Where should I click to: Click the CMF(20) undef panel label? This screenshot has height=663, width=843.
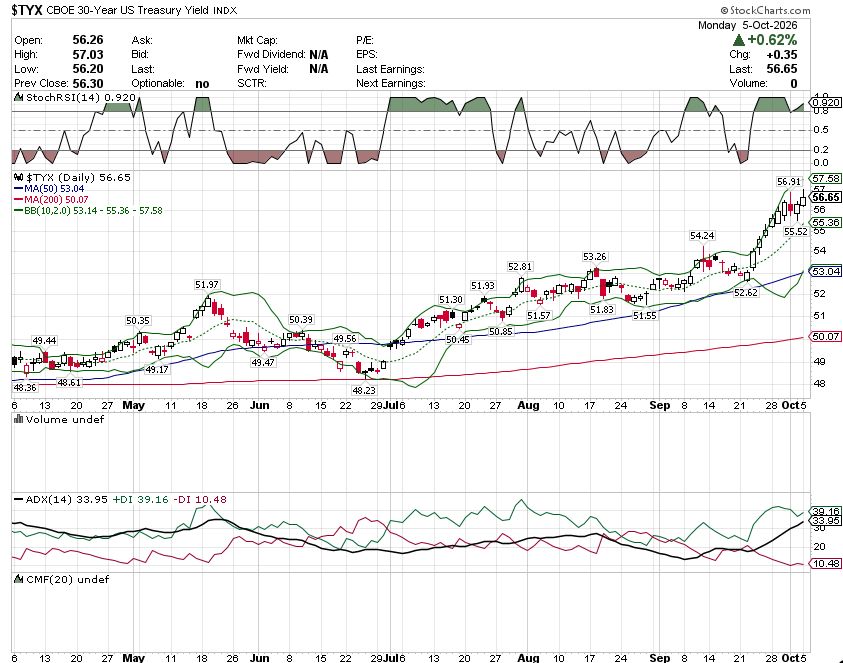click(67, 579)
